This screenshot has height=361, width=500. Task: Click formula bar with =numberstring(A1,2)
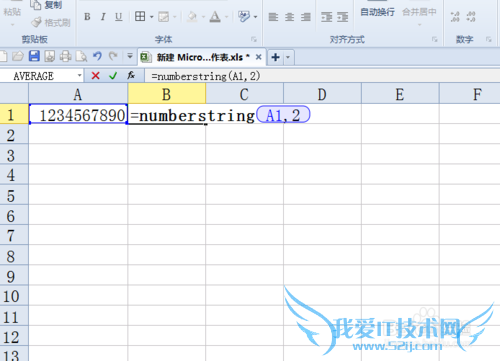tap(322, 76)
